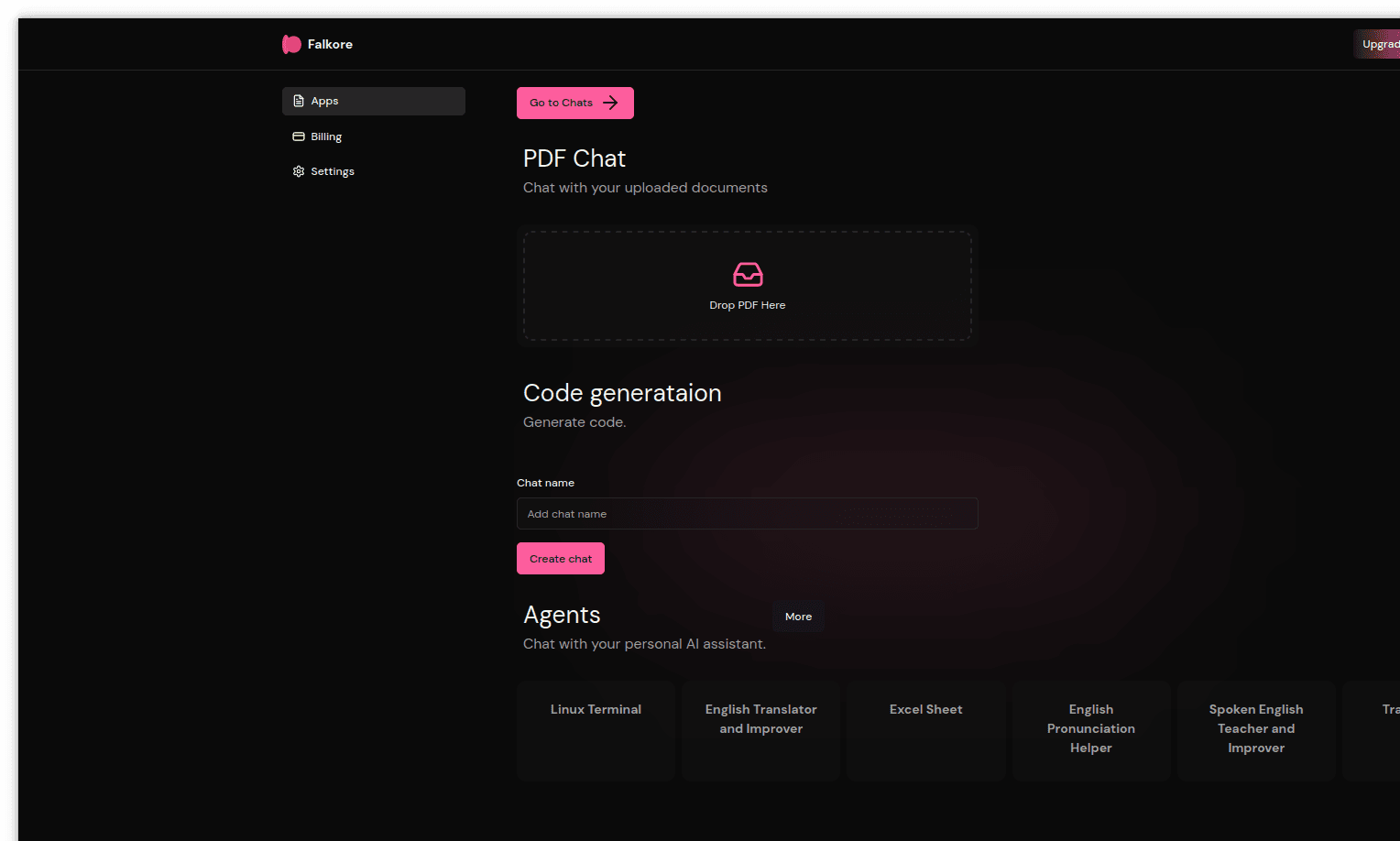The height and width of the screenshot is (841, 1400).
Task: Select the Spoken English Teacher and Improver agent
Action: (x=1256, y=730)
